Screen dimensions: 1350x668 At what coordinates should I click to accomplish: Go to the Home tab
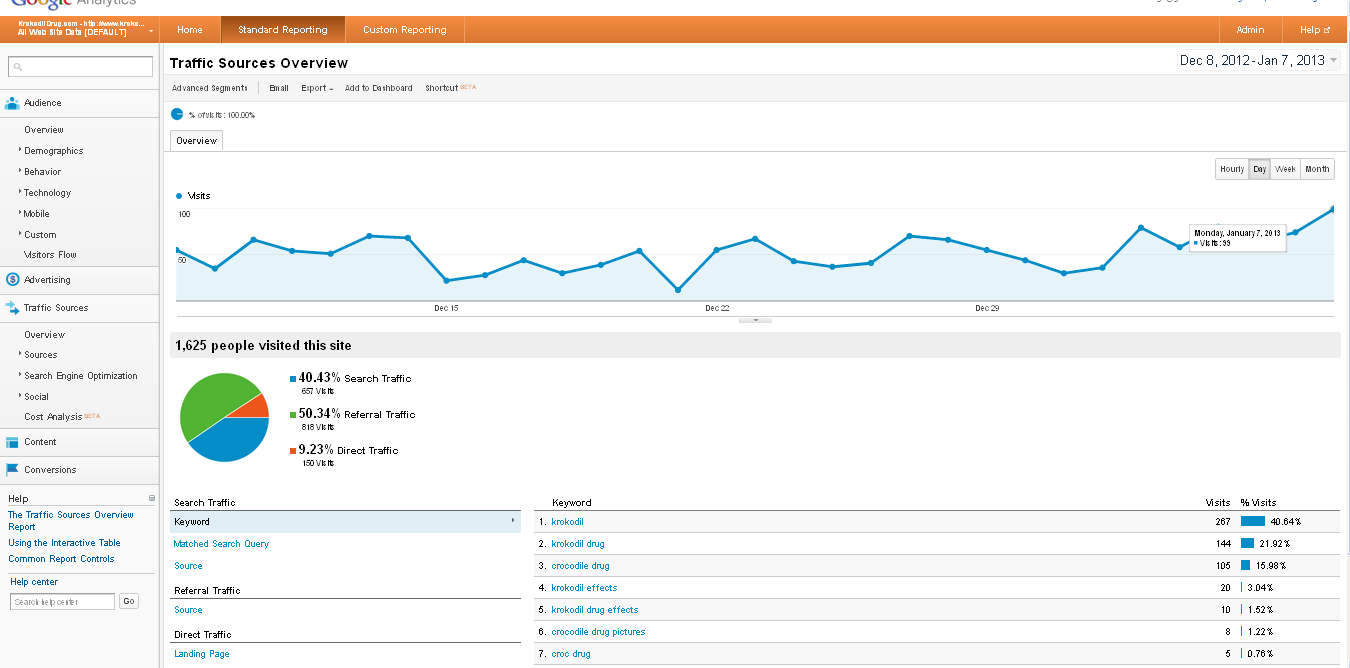pyautogui.click(x=189, y=30)
